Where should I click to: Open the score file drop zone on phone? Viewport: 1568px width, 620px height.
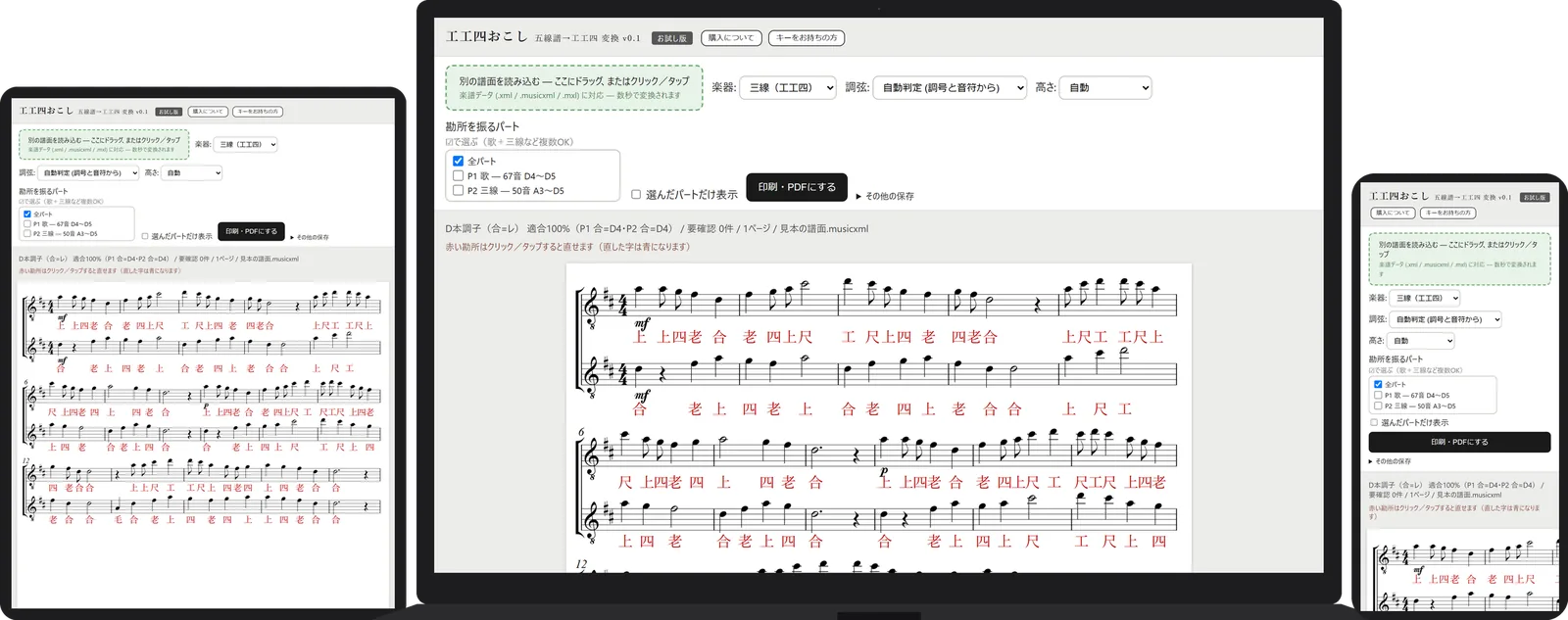click(x=1459, y=259)
